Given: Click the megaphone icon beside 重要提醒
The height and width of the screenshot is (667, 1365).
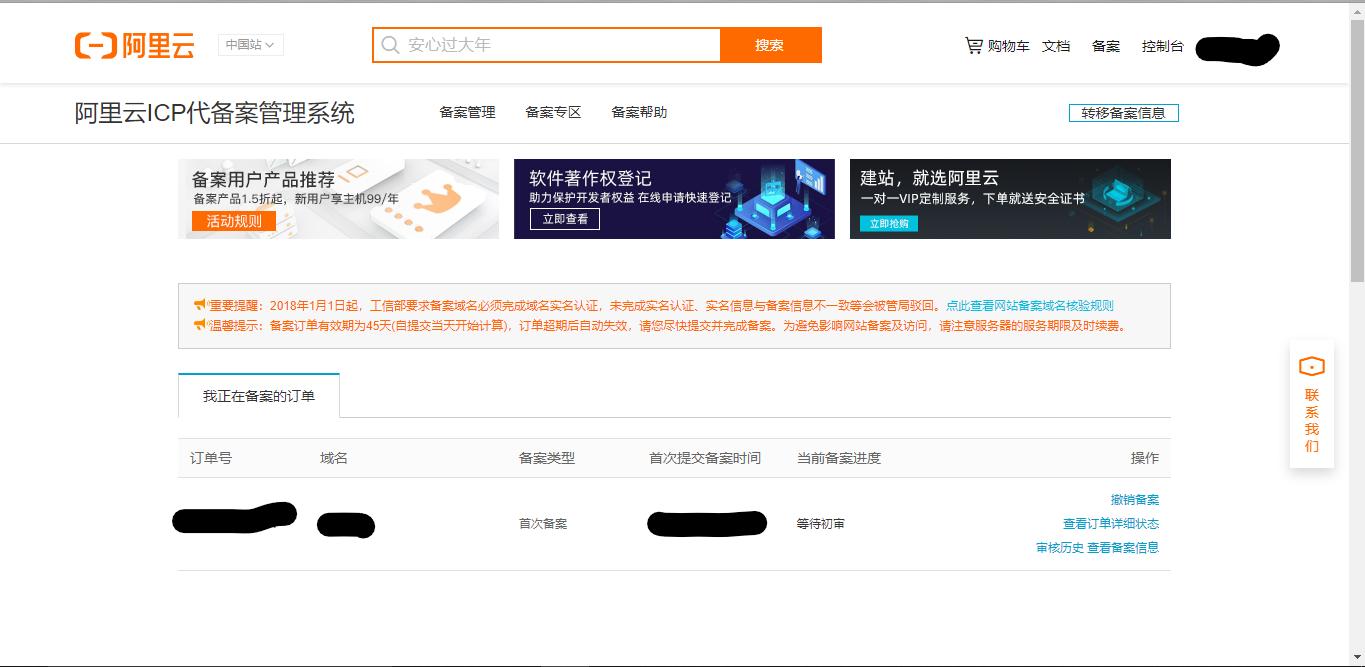Looking at the screenshot, I should [x=200, y=304].
